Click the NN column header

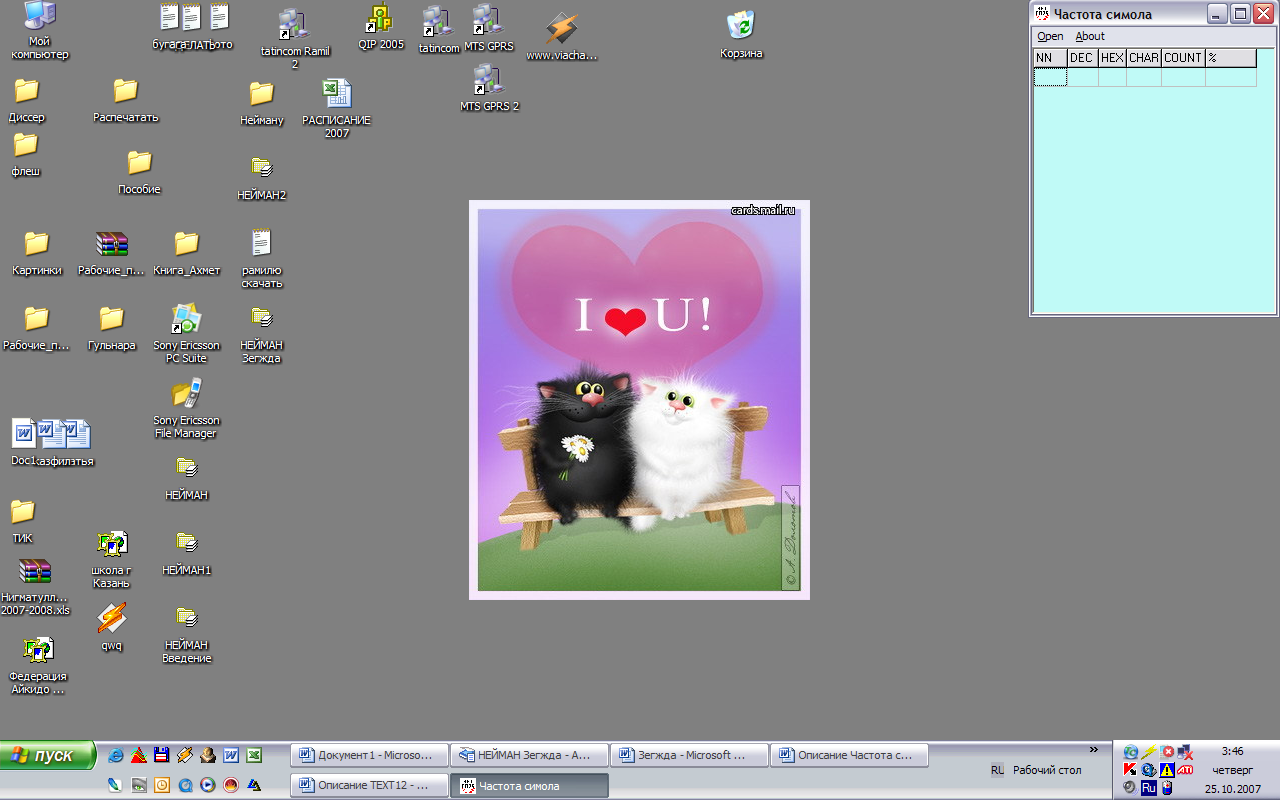pos(1050,58)
